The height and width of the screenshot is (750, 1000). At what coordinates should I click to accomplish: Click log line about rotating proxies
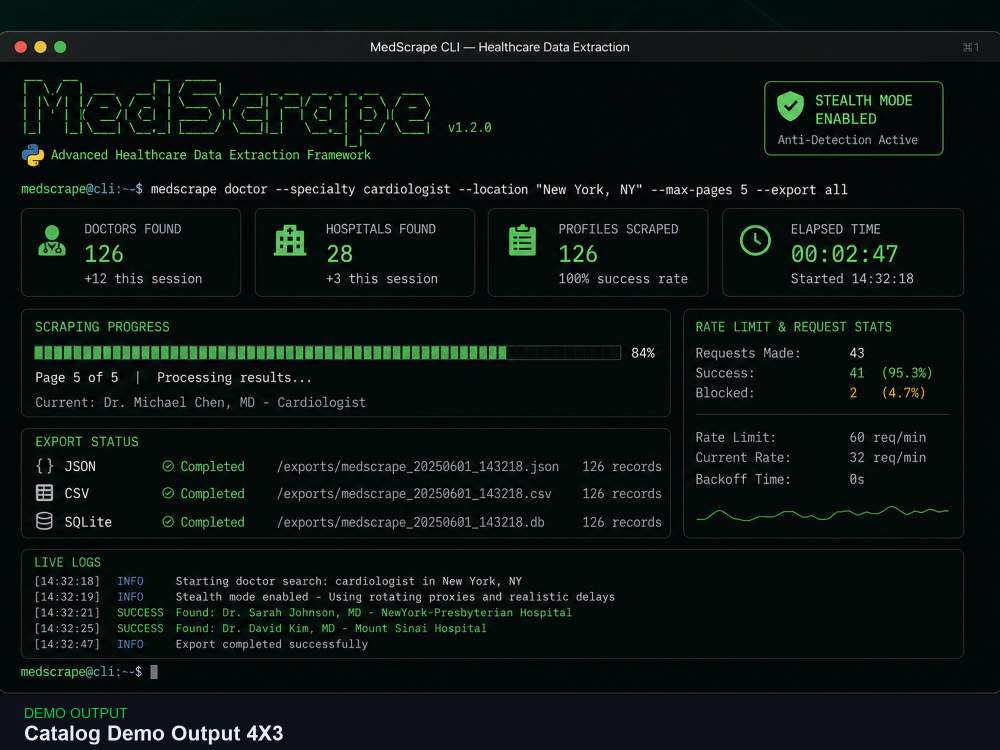tap(395, 597)
